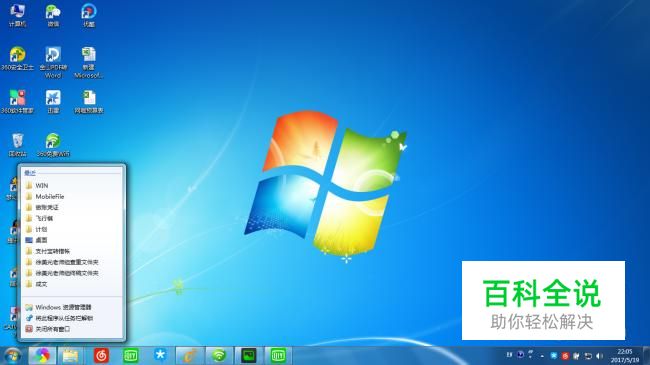
Task: Open the orange Internet Explorer taskbar icon
Action: [190, 355]
